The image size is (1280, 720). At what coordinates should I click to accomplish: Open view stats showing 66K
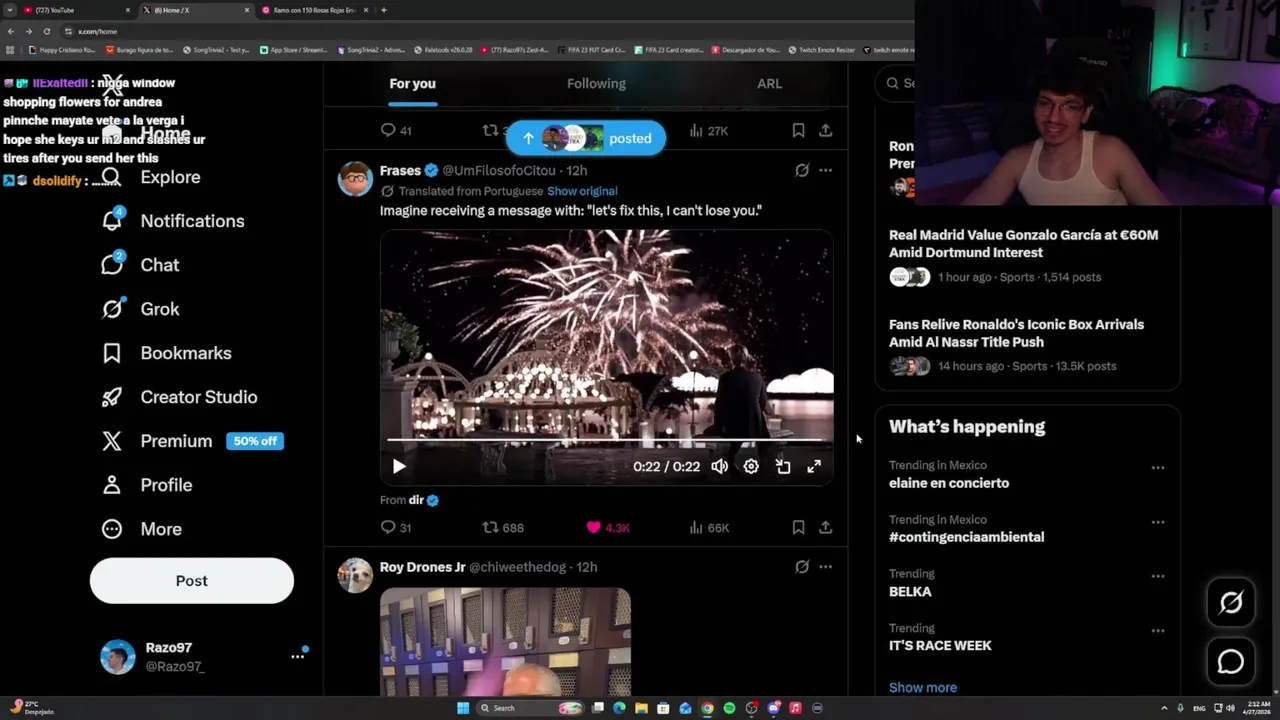(709, 527)
